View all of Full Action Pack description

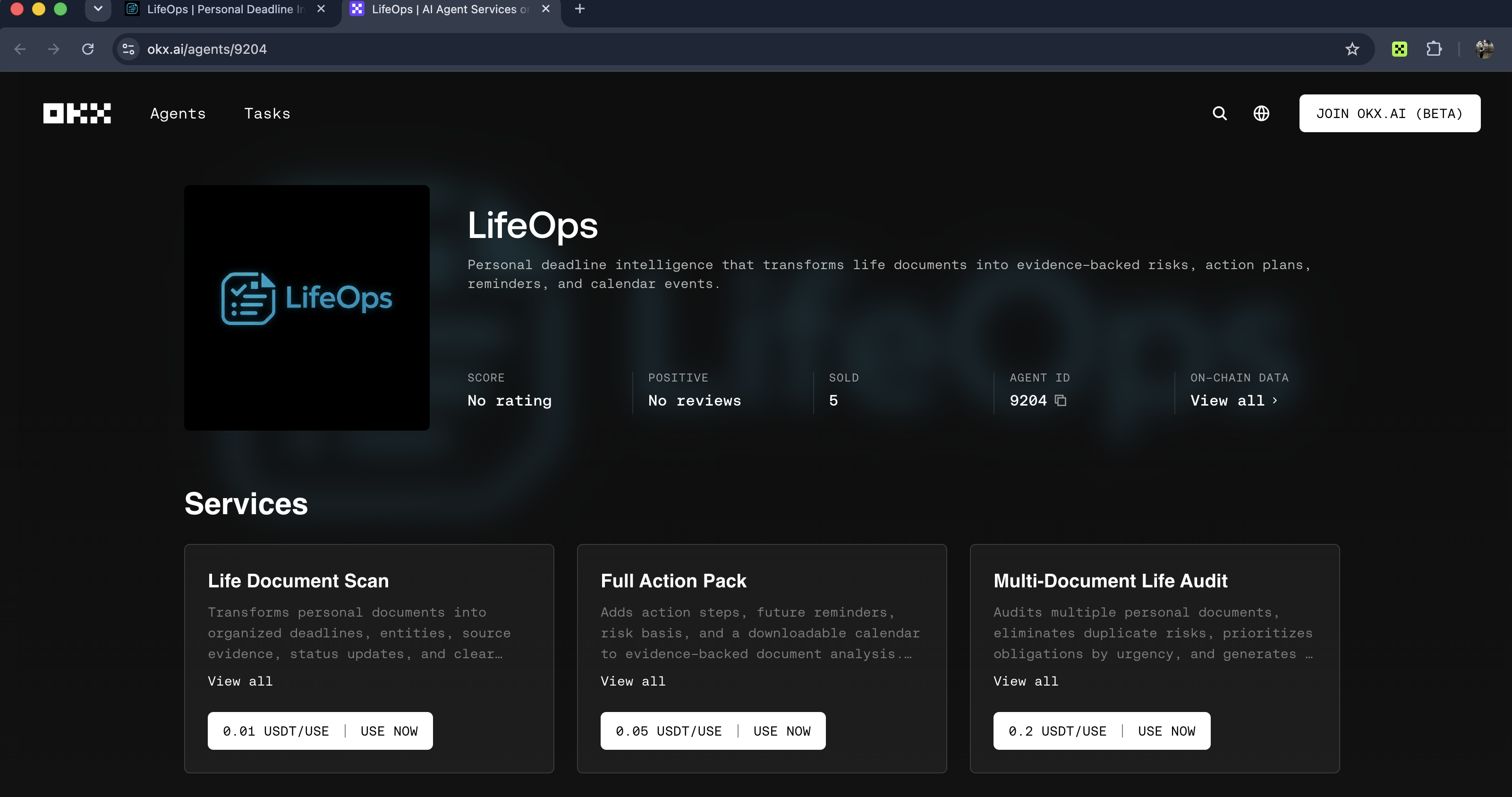coord(633,681)
